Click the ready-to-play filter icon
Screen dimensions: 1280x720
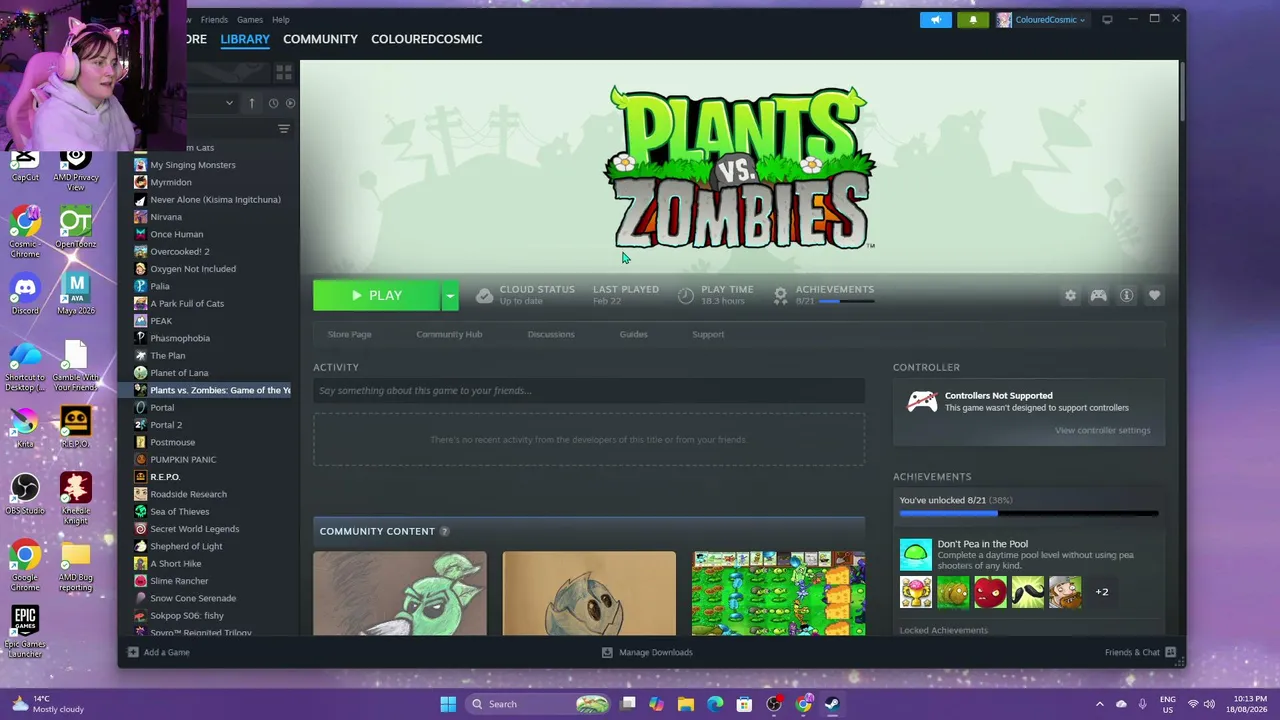pyautogui.click(x=291, y=103)
